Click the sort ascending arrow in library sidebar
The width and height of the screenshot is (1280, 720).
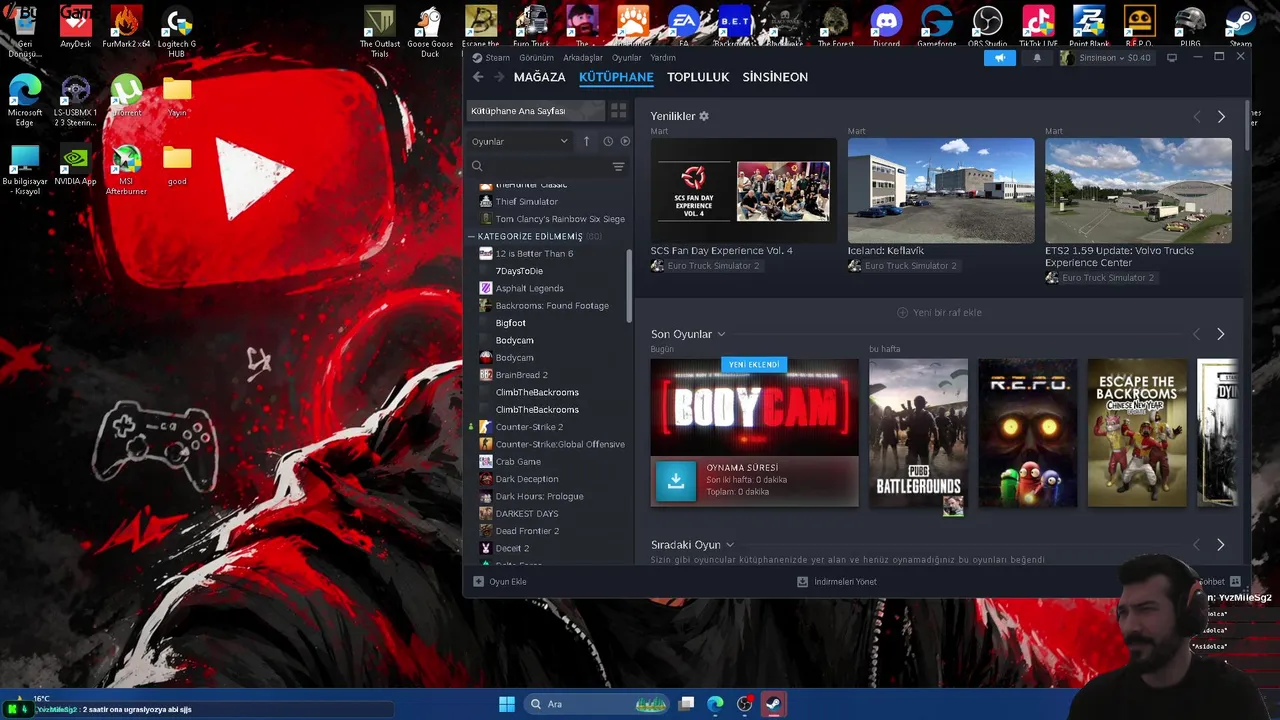coord(587,141)
